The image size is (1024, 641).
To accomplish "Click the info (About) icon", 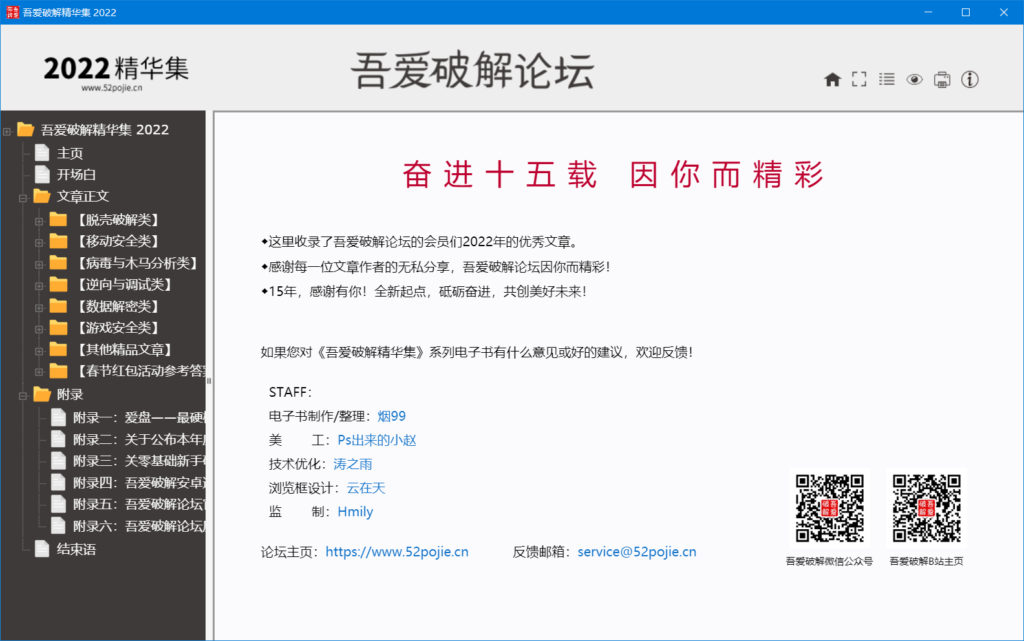I will (x=969, y=79).
